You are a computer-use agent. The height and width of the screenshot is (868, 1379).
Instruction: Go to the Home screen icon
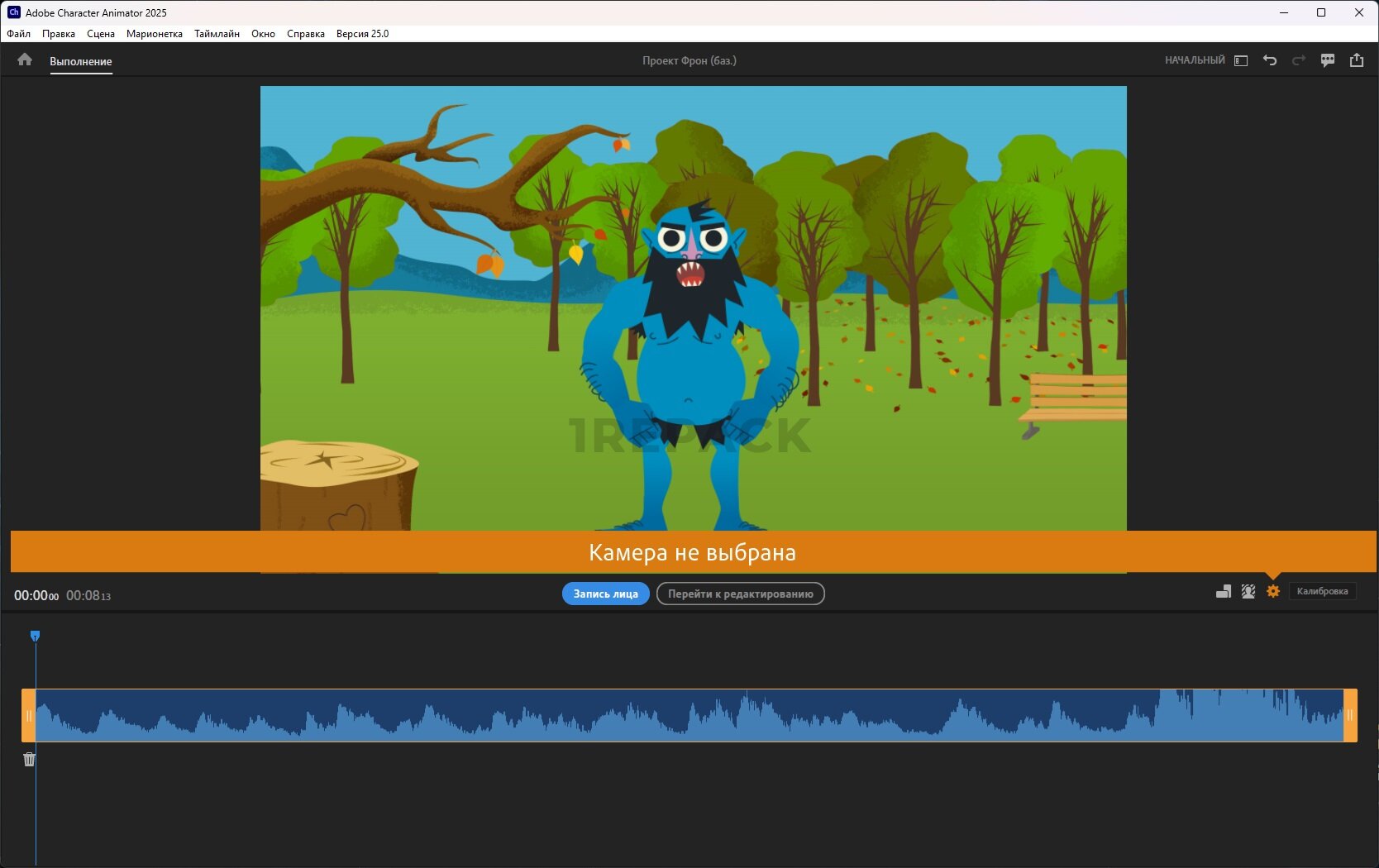pyautogui.click(x=25, y=60)
